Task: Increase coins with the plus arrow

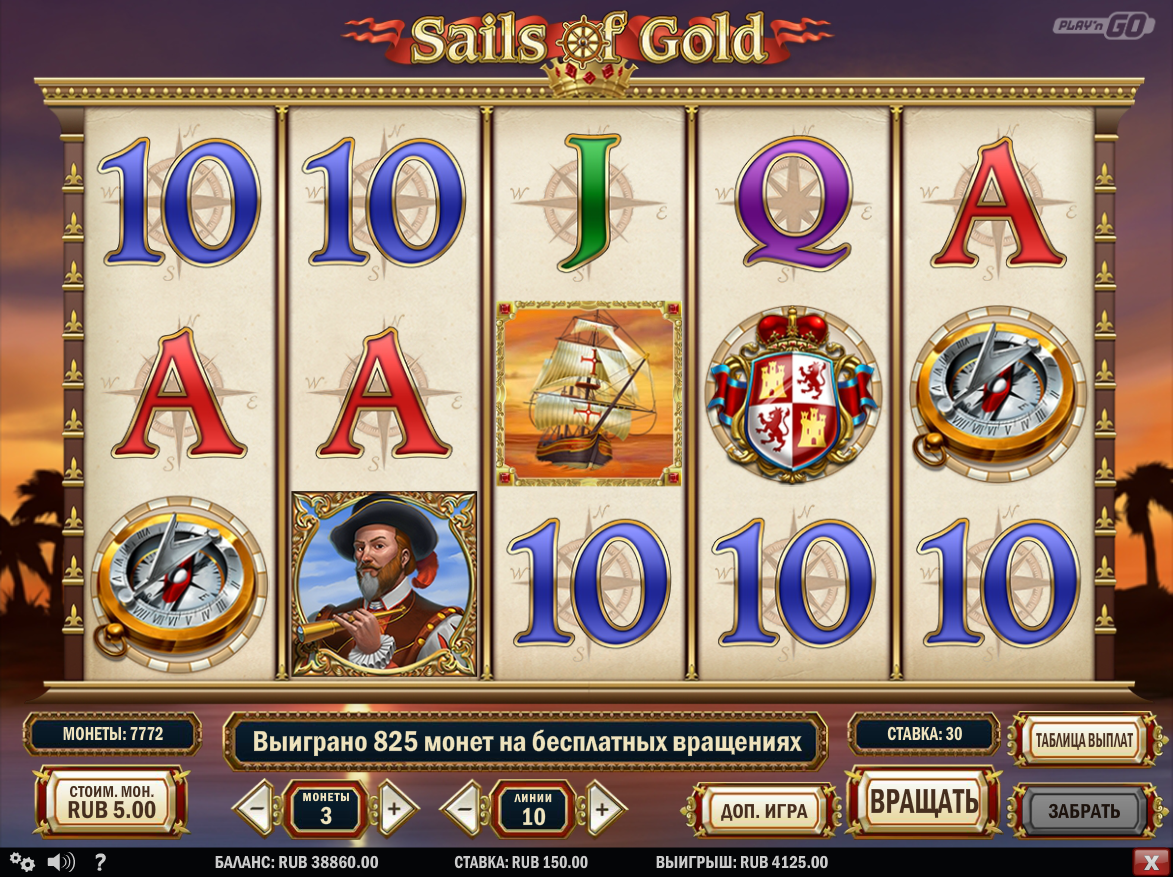Action: (394, 809)
